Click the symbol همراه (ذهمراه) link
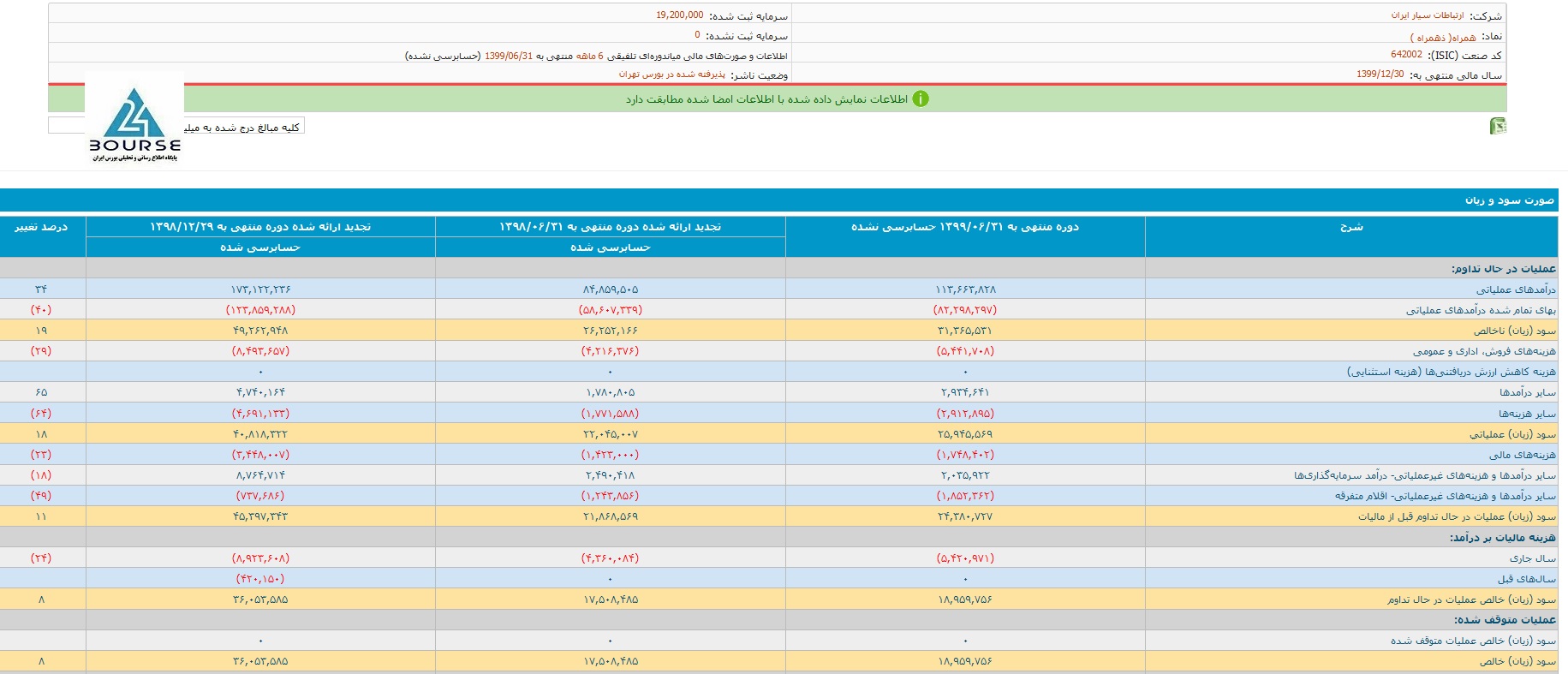Image resolution: width=1568 pixels, height=674 pixels. coord(1443,37)
